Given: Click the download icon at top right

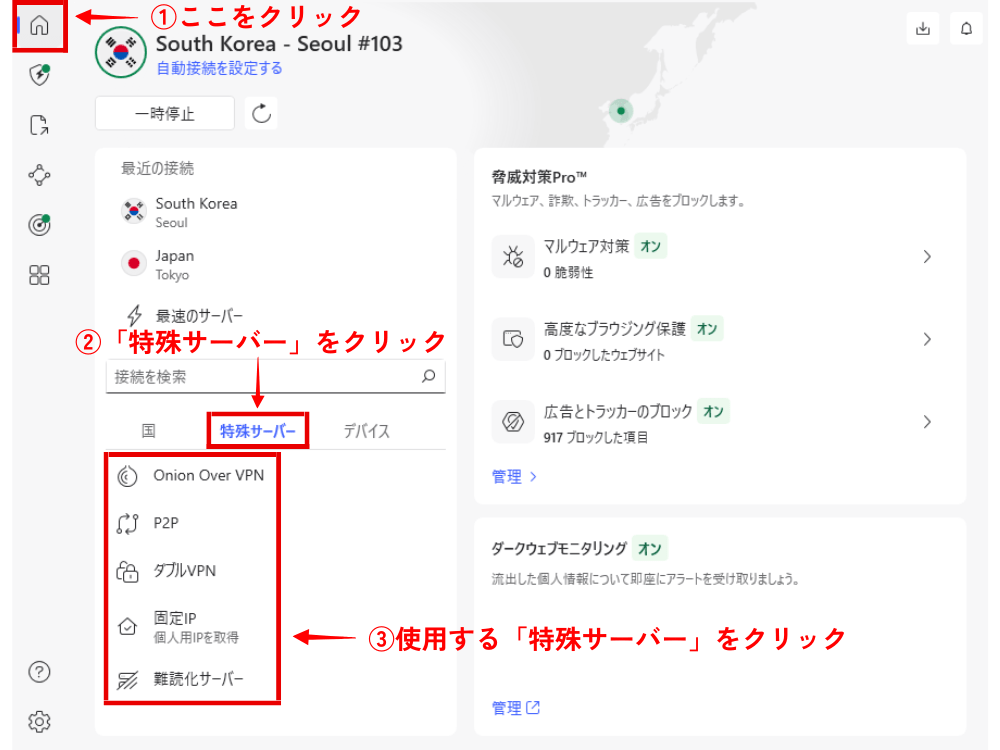Looking at the screenshot, I should tap(922, 29).
